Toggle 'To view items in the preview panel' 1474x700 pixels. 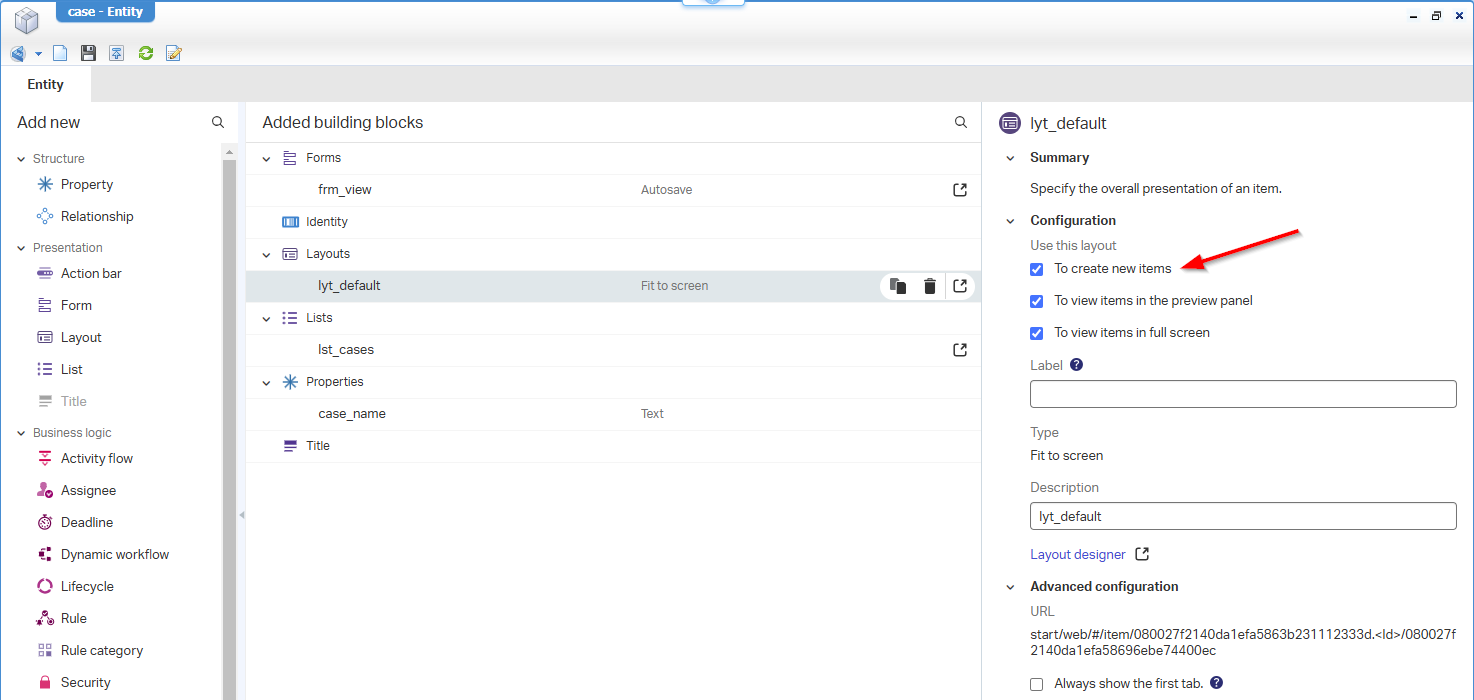coord(1037,301)
